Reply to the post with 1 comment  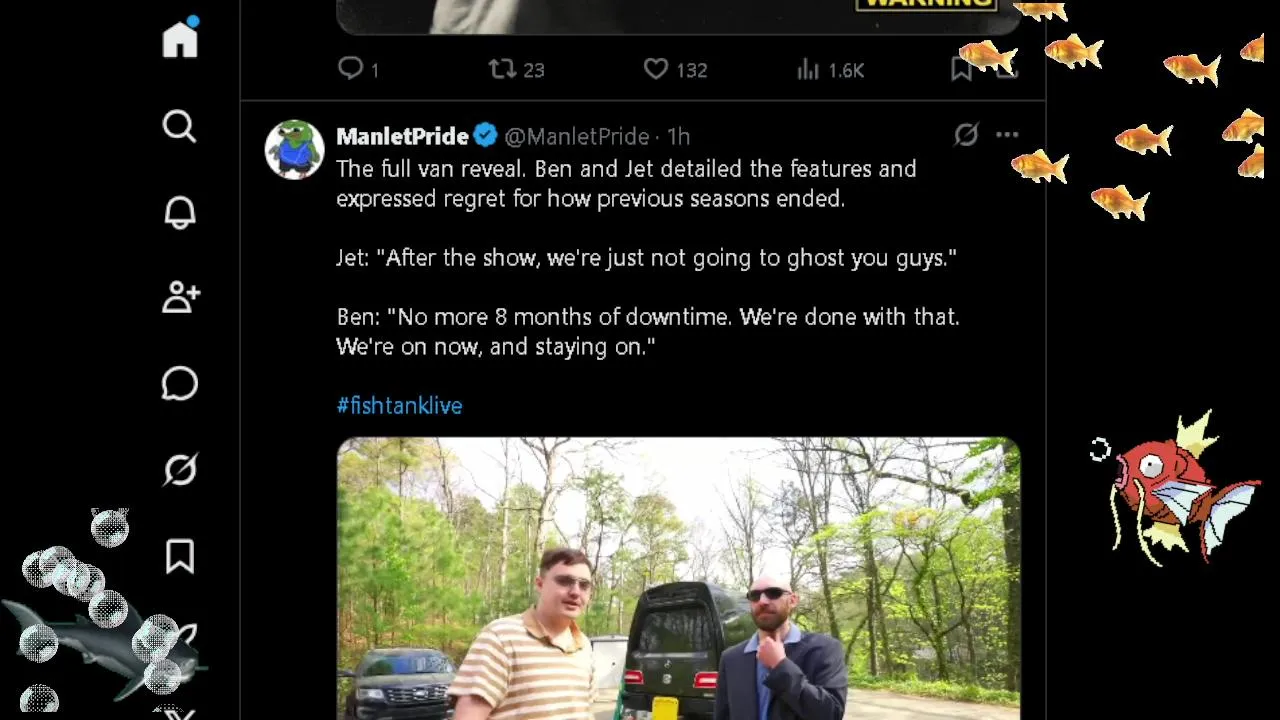(351, 69)
